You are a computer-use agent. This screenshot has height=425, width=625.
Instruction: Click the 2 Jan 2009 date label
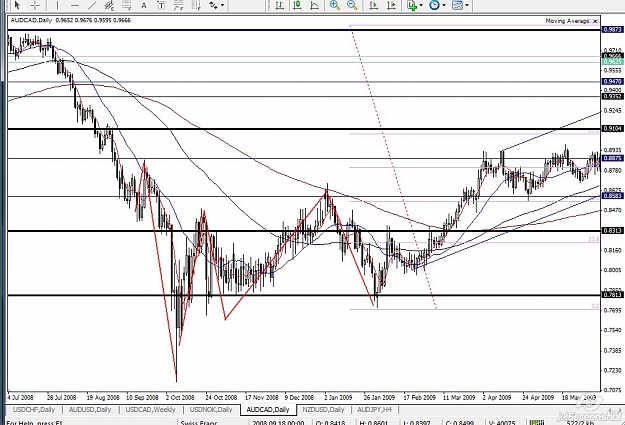pos(338,397)
